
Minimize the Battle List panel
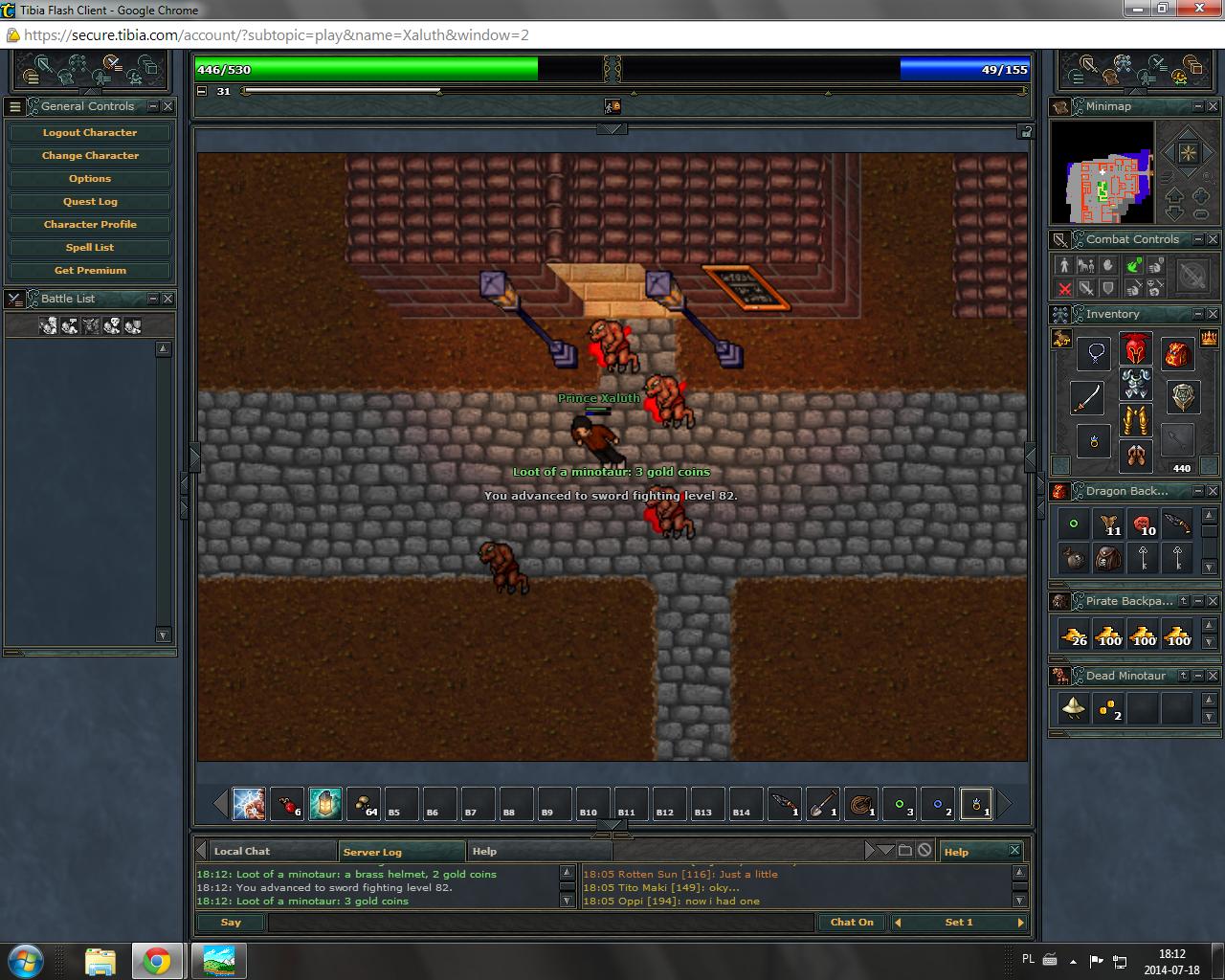click(x=152, y=299)
